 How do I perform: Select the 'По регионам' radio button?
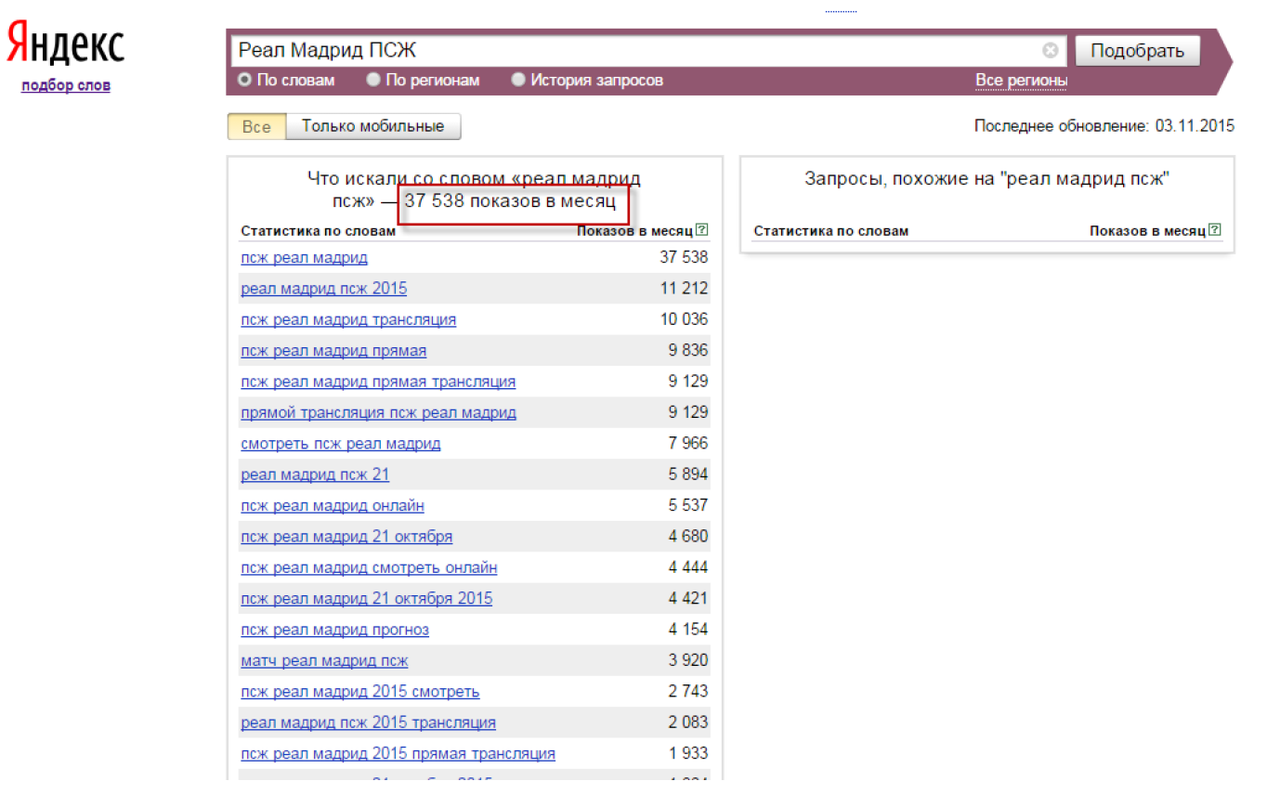tap(373, 80)
